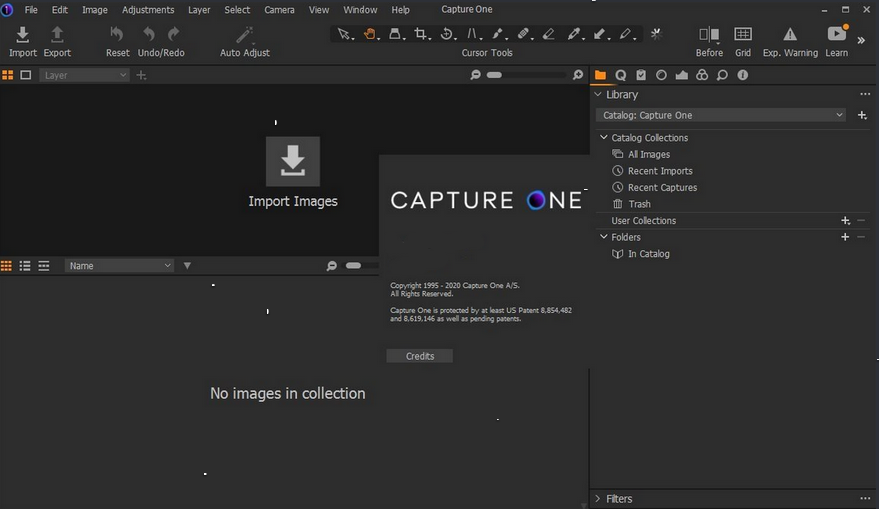Open the File menu
This screenshot has width=879, height=509.
31,10
